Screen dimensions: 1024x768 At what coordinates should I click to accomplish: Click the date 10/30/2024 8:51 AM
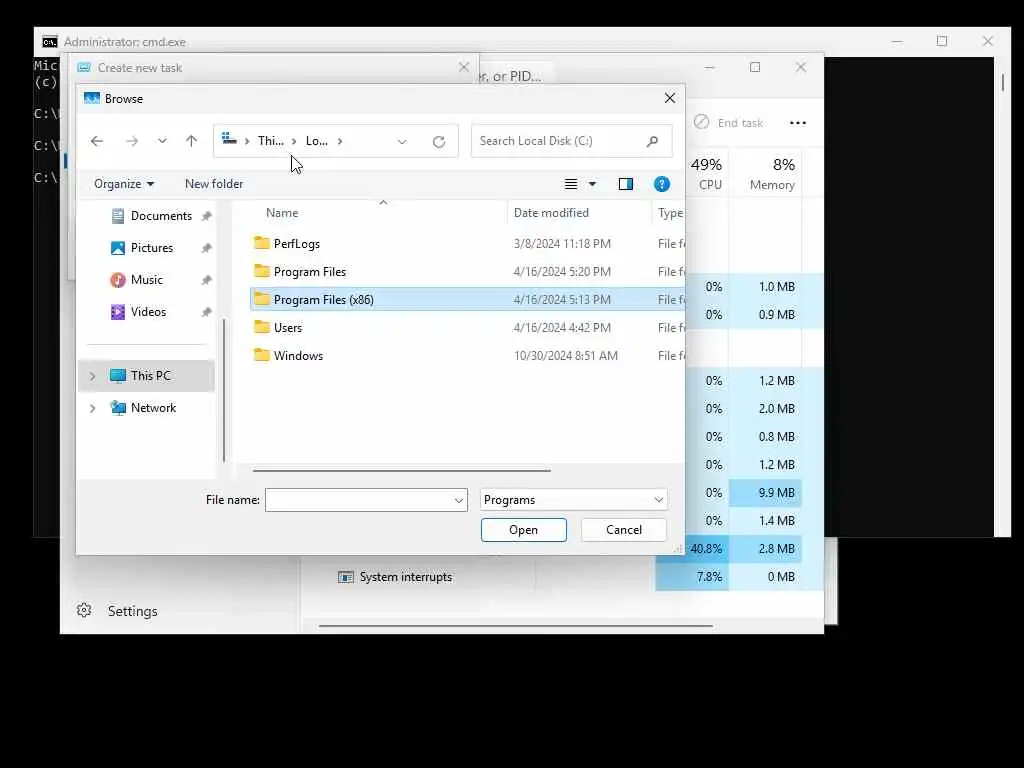click(566, 356)
